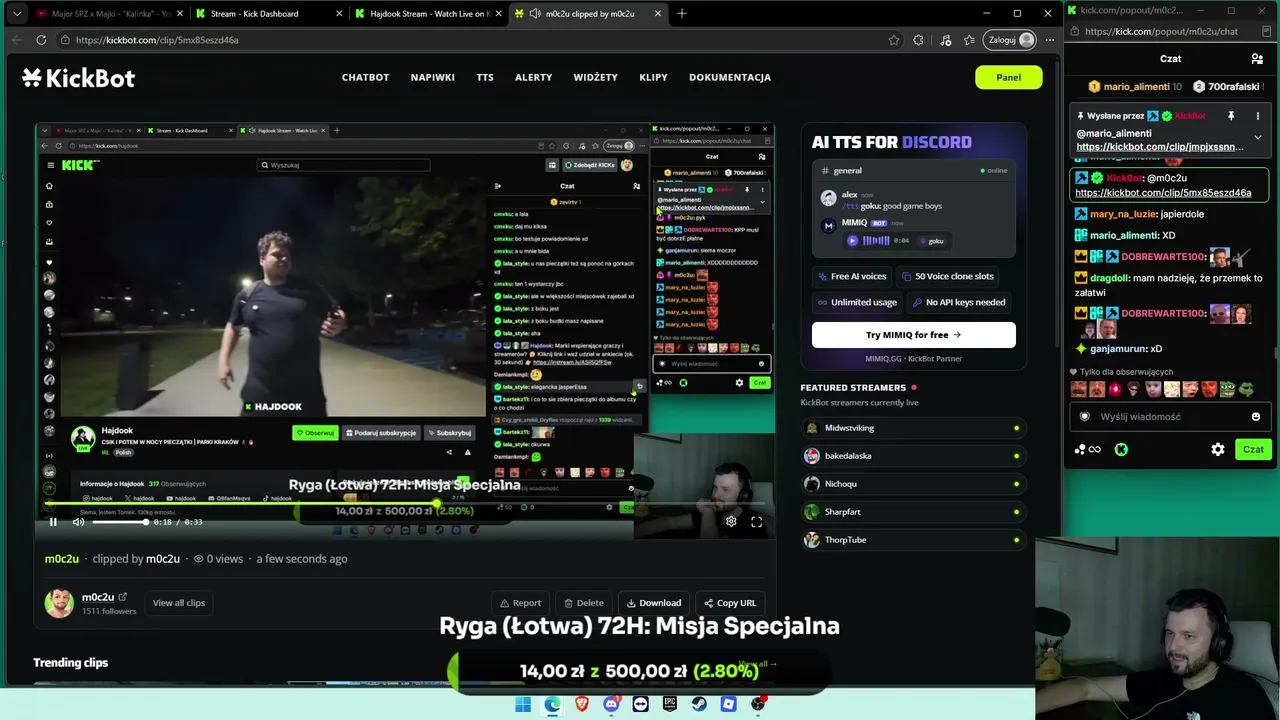Open featured streamer Midwstviking
This screenshot has height=720, width=1280.
913,428
